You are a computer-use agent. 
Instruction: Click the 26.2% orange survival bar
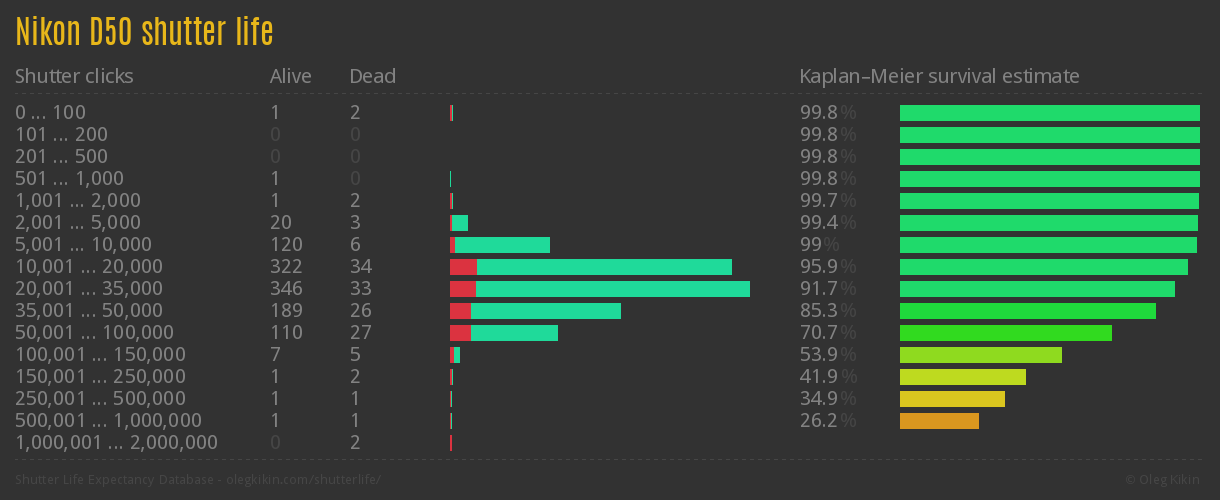pos(939,421)
